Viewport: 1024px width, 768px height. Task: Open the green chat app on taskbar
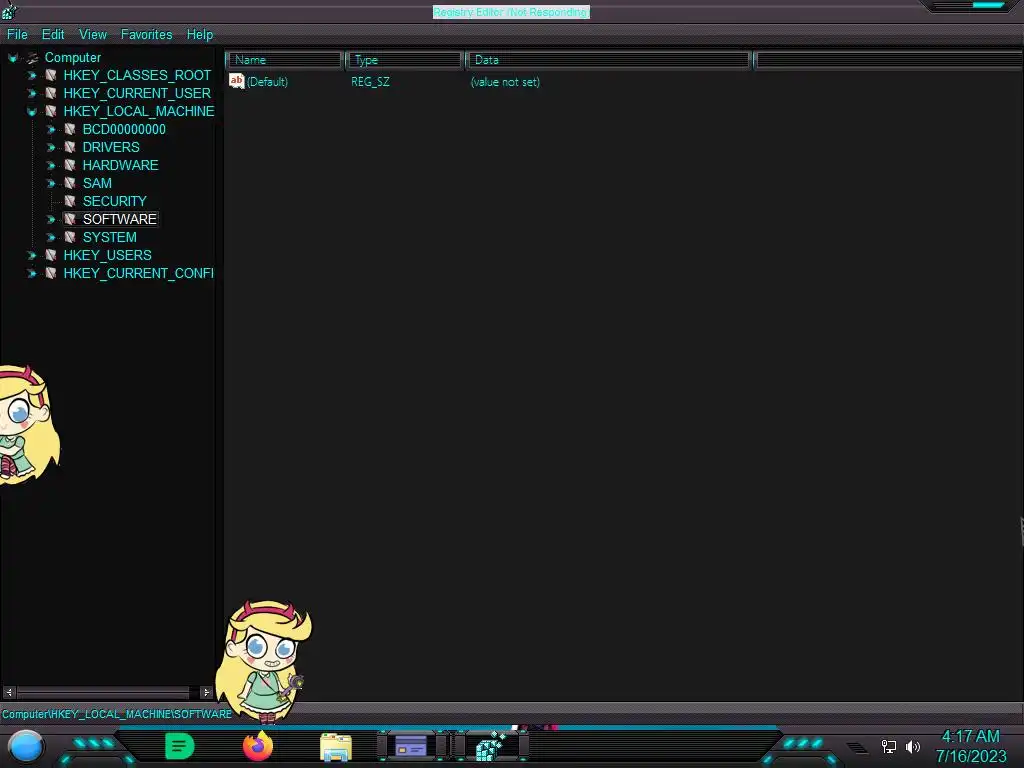[x=180, y=746]
